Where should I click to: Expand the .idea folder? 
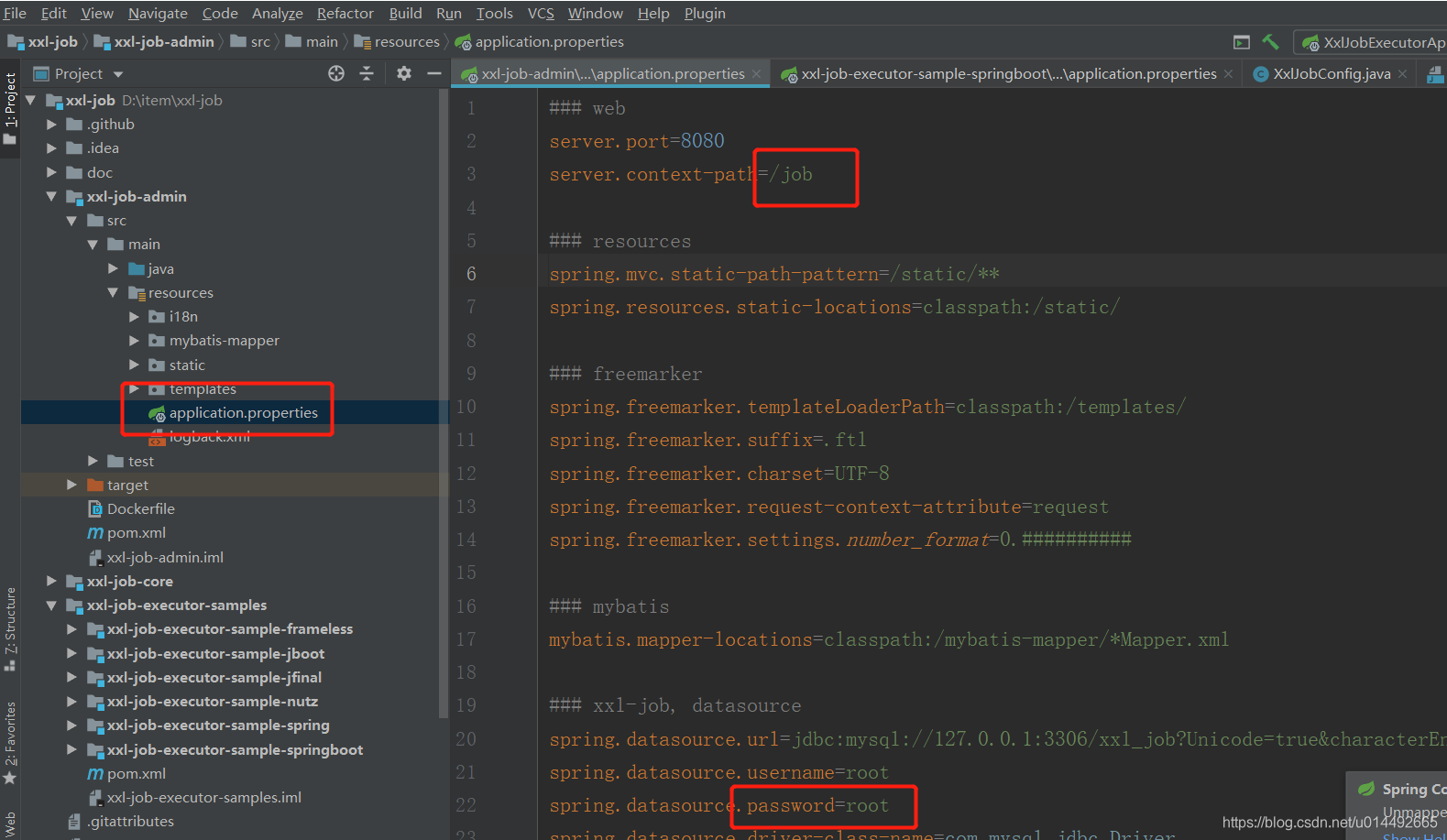click(x=51, y=148)
